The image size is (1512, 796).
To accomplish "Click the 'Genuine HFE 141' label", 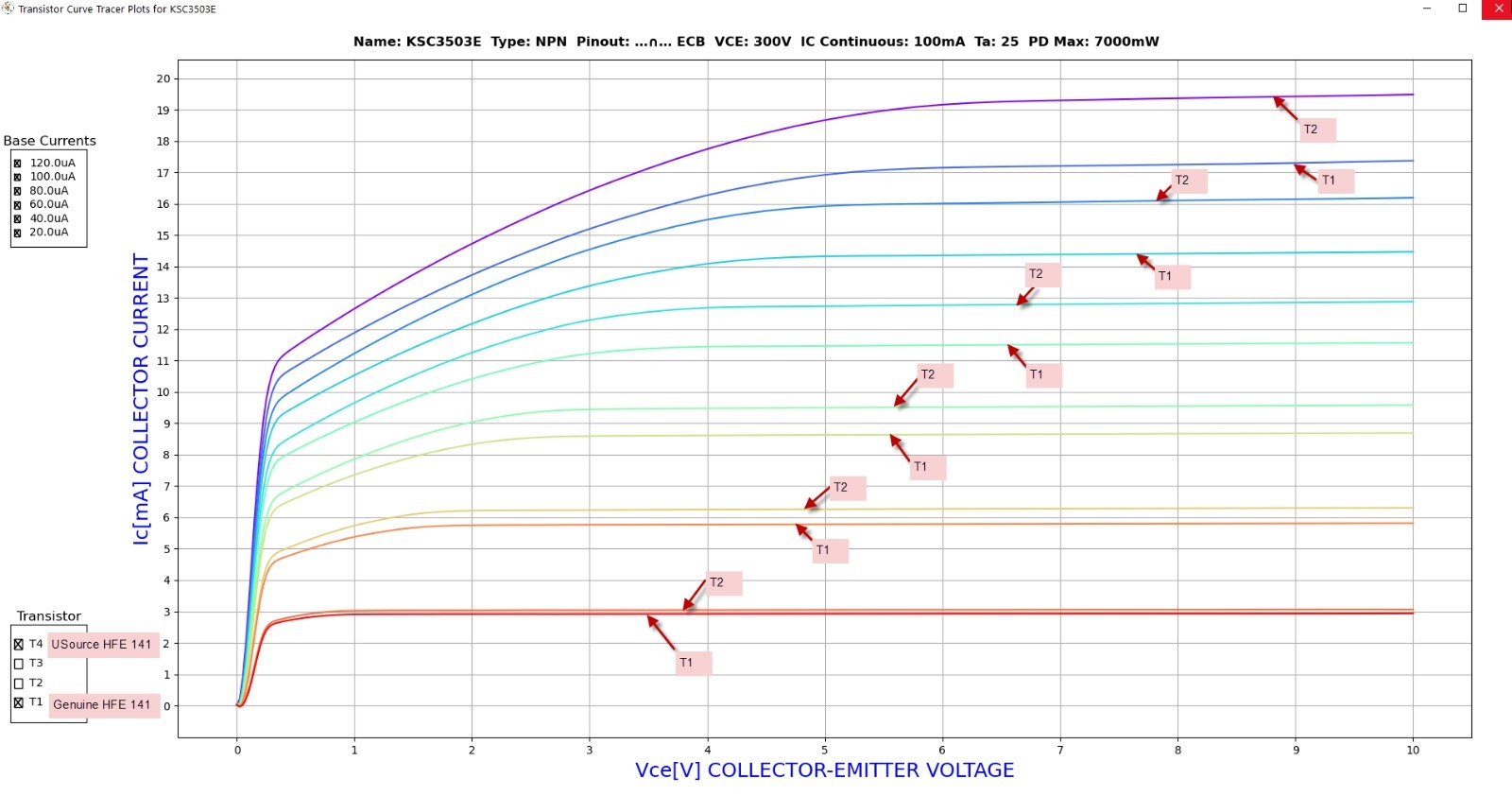I will tap(103, 704).
